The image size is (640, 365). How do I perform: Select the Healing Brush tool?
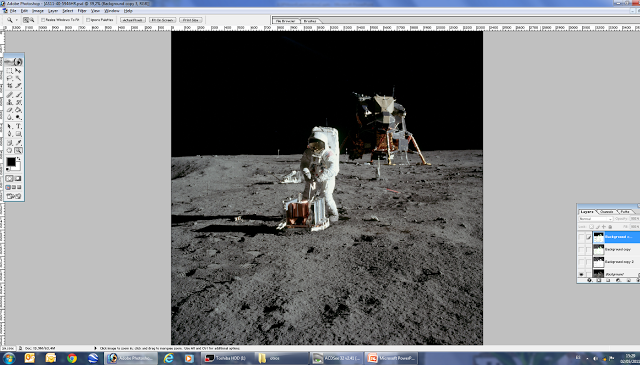(x=10, y=95)
